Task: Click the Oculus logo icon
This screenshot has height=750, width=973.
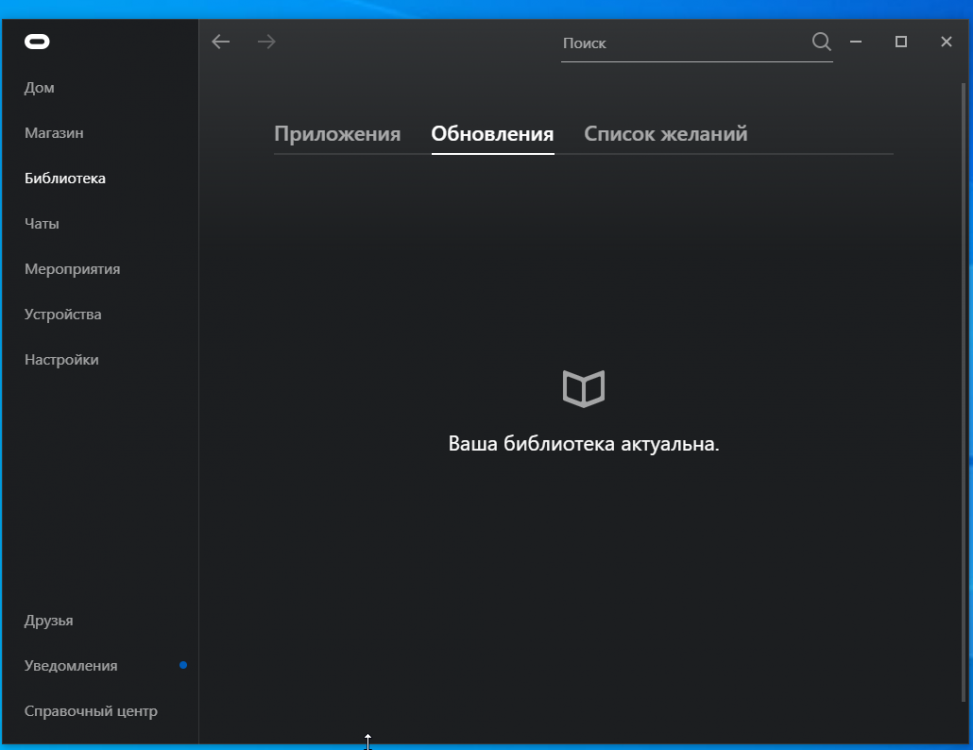Action: [37, 42]
